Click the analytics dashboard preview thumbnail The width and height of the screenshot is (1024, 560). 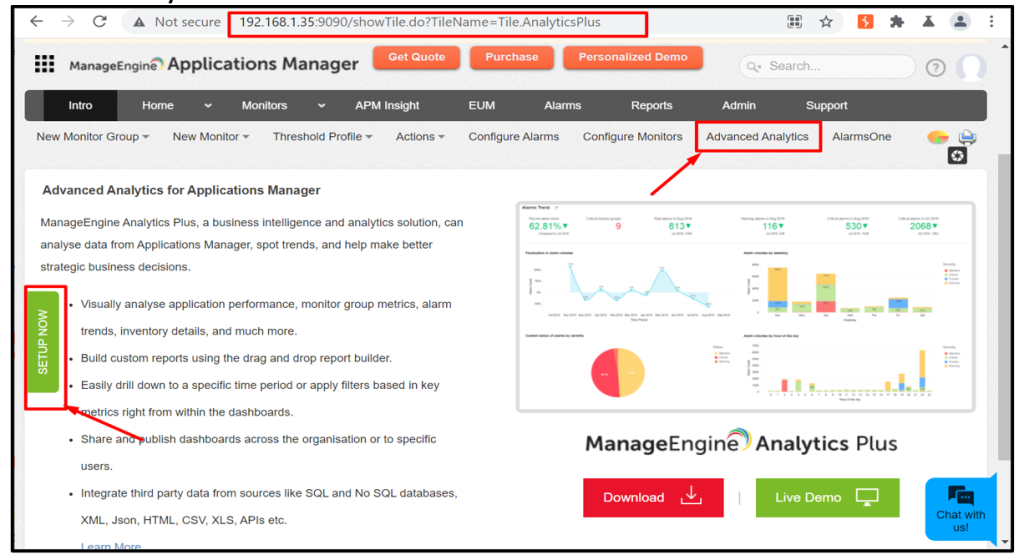tap(746, 307)
